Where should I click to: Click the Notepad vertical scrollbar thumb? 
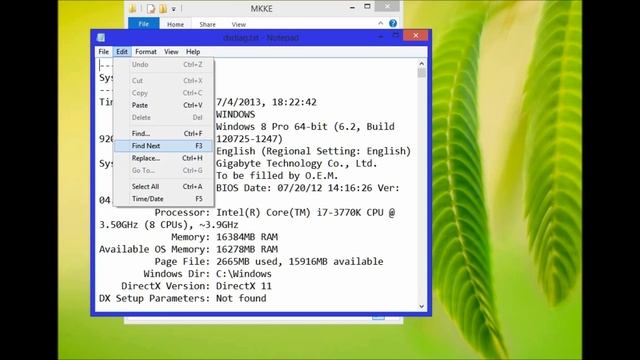[422, 73]
